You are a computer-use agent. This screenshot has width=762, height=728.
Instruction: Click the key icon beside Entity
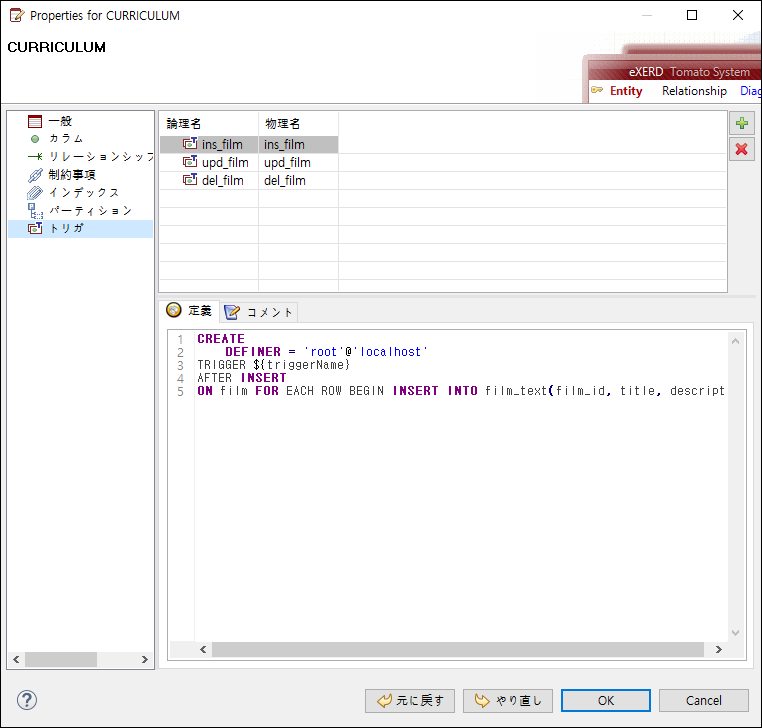[597, 90]
